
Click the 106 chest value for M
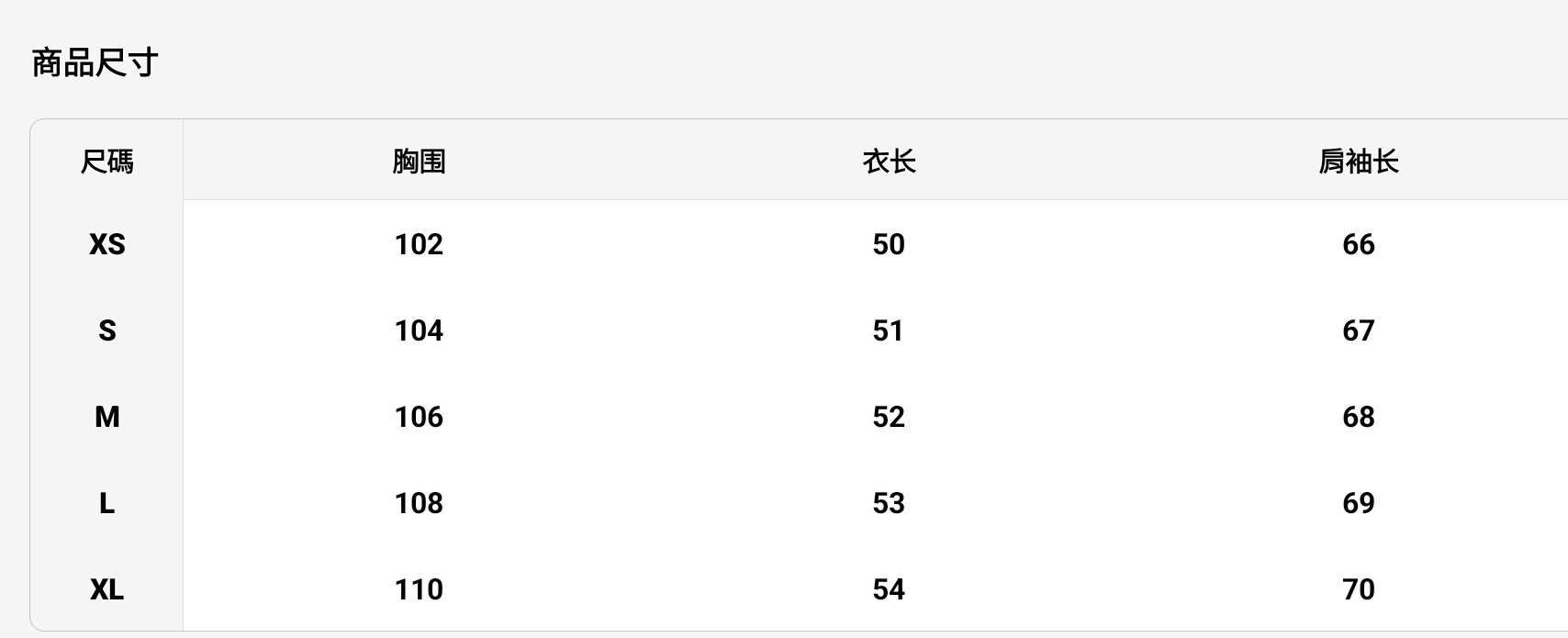click(x=419, y=417)
